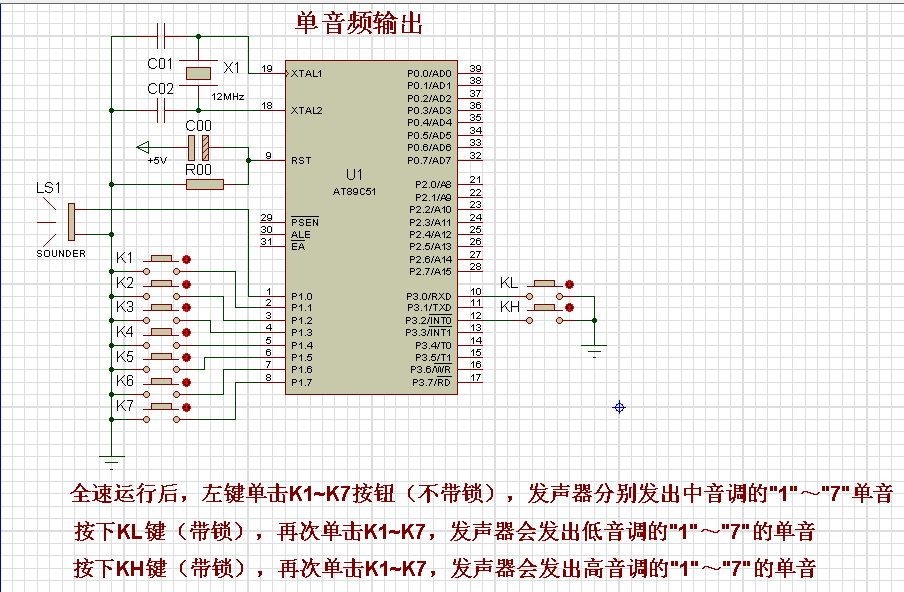Click the P2.7/A15 pin label
904x592 pixels.
pos(430,272)
